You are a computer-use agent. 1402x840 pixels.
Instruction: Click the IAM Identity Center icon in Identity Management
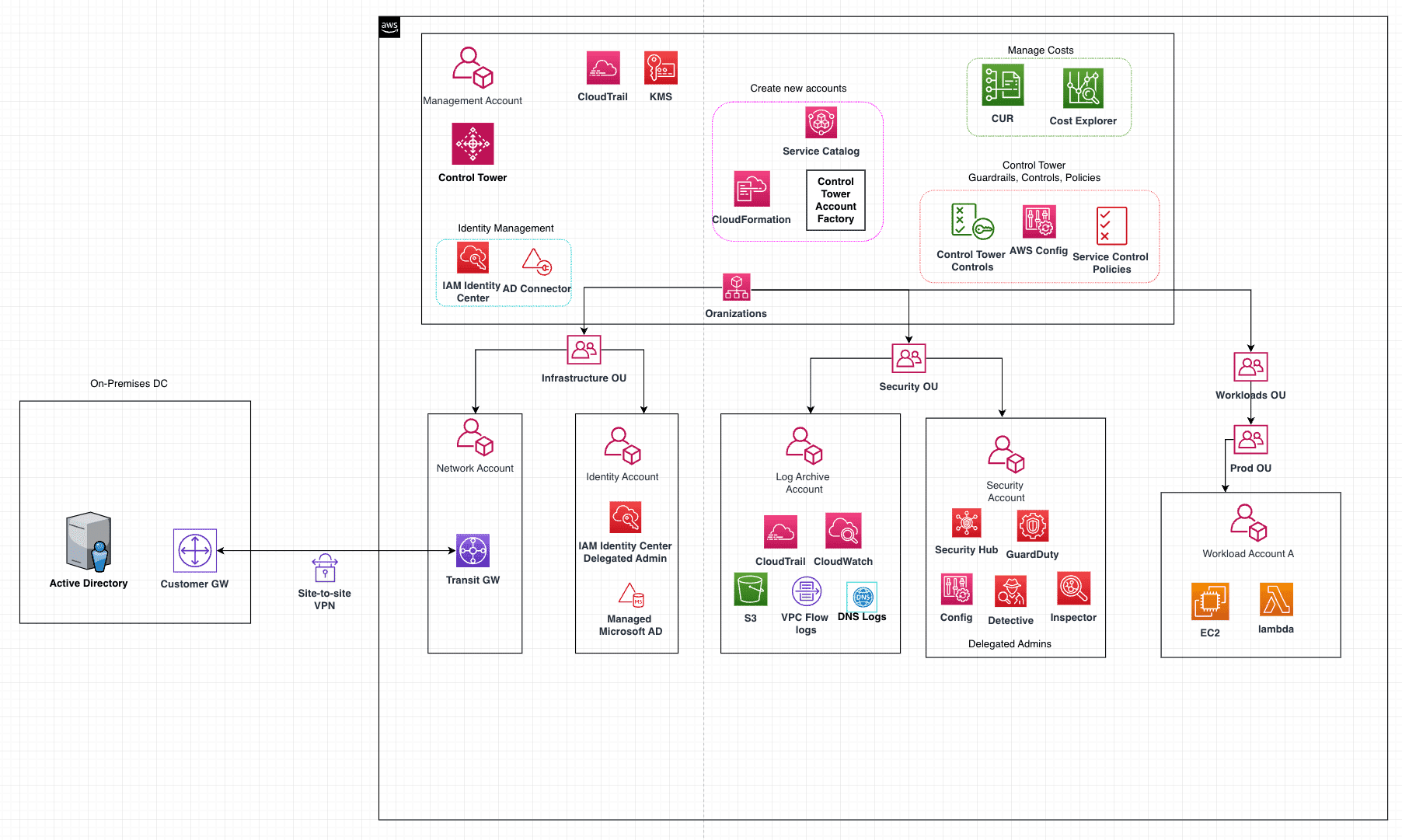(473, 258)
